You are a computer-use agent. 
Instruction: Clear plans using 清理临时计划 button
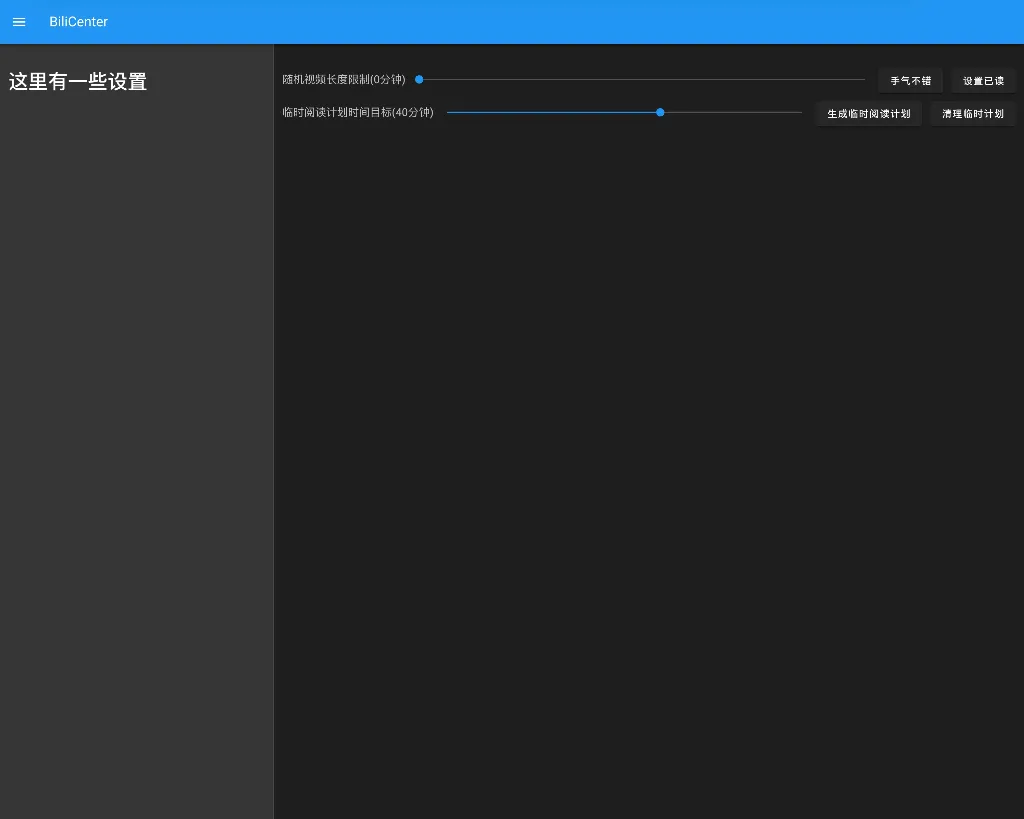(972, 114)
